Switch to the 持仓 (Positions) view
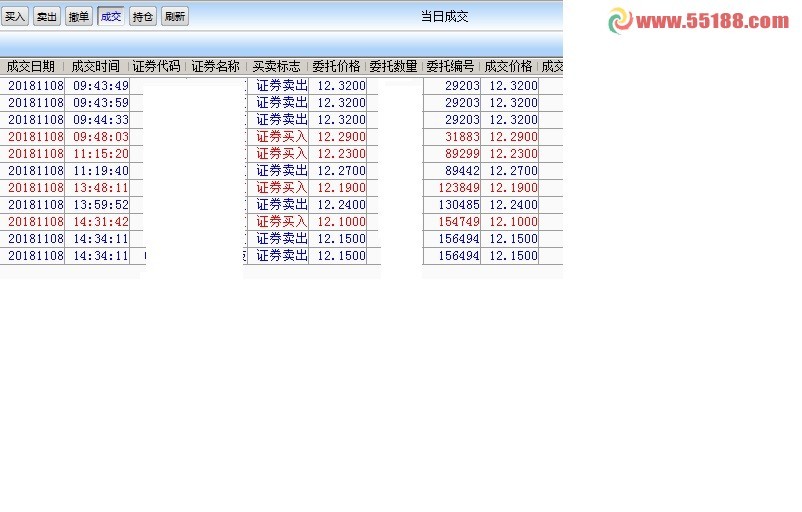This screenshot has width=802, height=512. point(143,16)
